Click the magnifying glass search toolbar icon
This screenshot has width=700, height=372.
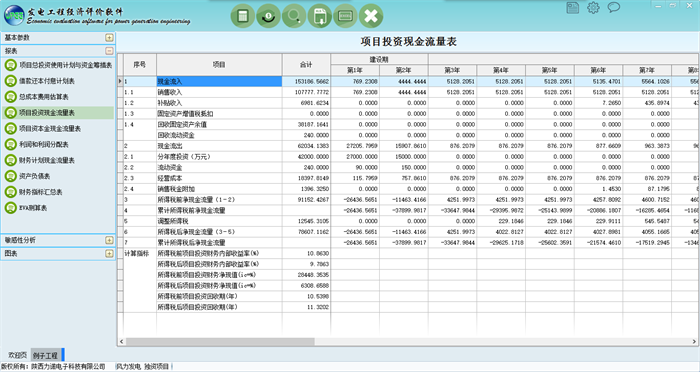click(294, 16)
